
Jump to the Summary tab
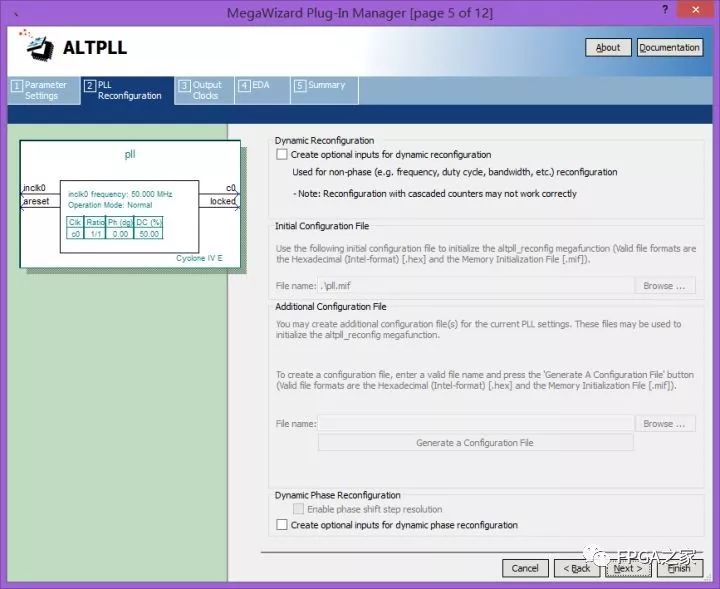pyautogui.click(x=320, y=86)
